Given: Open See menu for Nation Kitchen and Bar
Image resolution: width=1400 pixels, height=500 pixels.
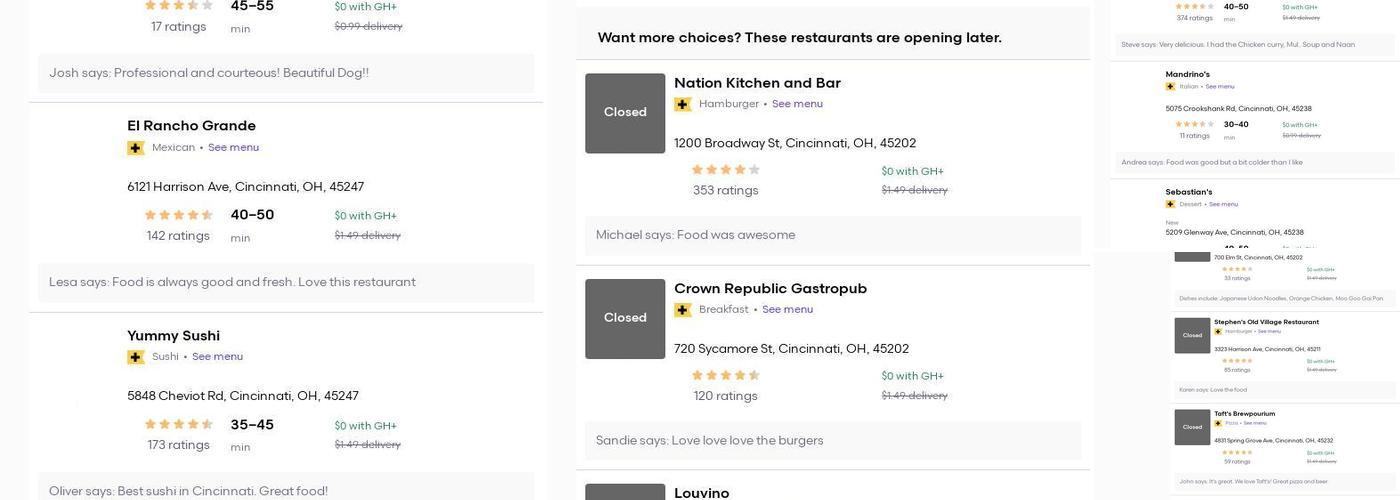Looking at the screenshot, I should pyautogui.click(x=797, y=104).
